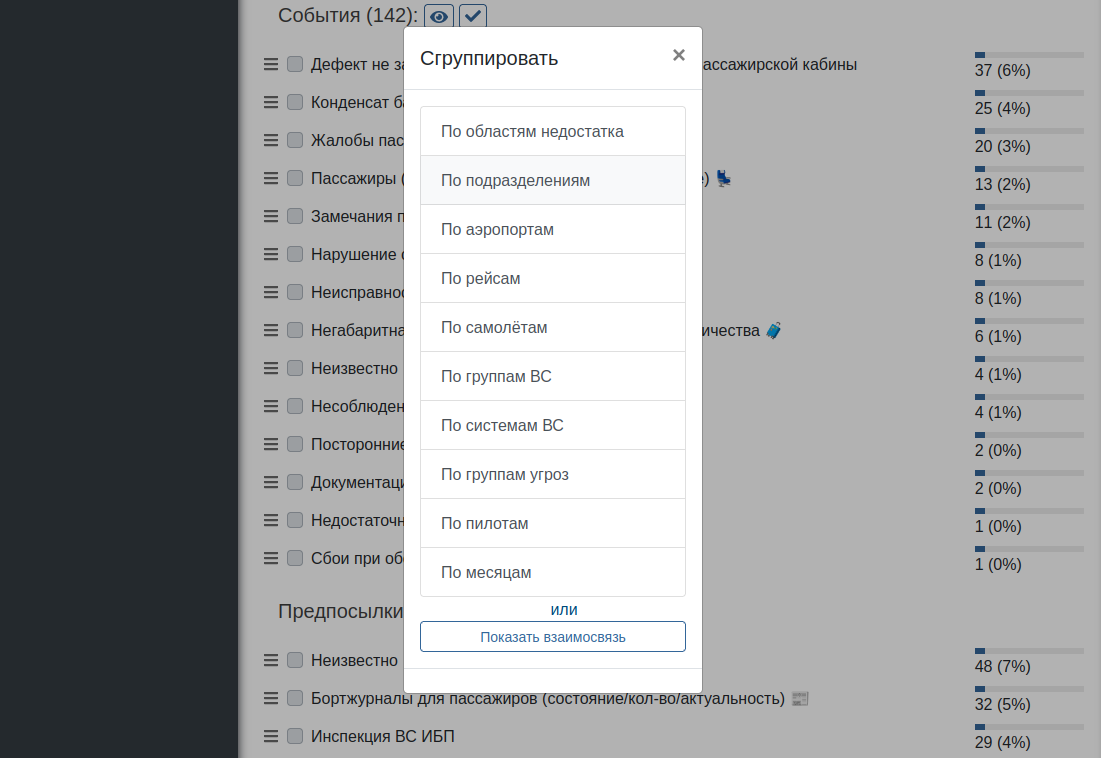Click the checkmark icon next to События (142)
The image size is (1101, 758).
tap(472, 16)
